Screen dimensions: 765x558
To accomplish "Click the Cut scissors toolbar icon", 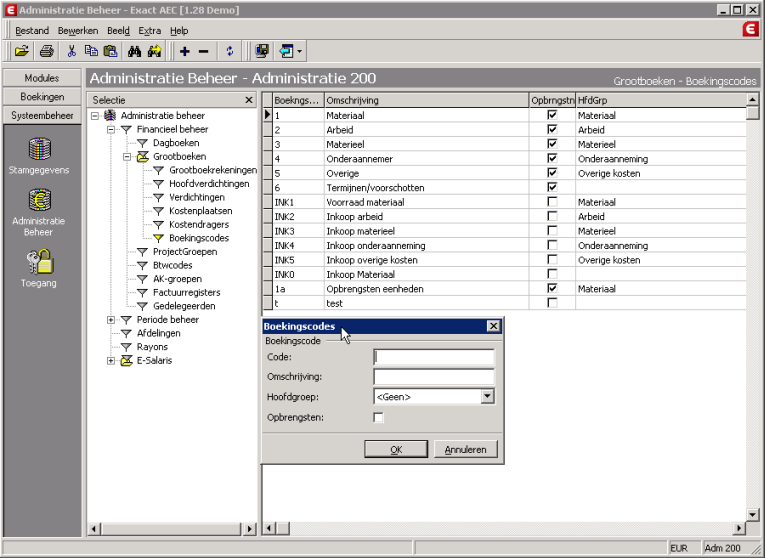I will (72, 51).
